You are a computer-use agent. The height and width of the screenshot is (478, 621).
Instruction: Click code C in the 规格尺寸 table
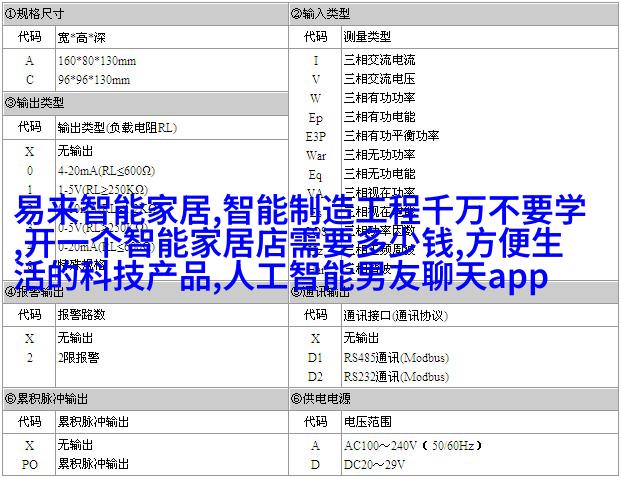pyautogui.click(x=30, y=80)
